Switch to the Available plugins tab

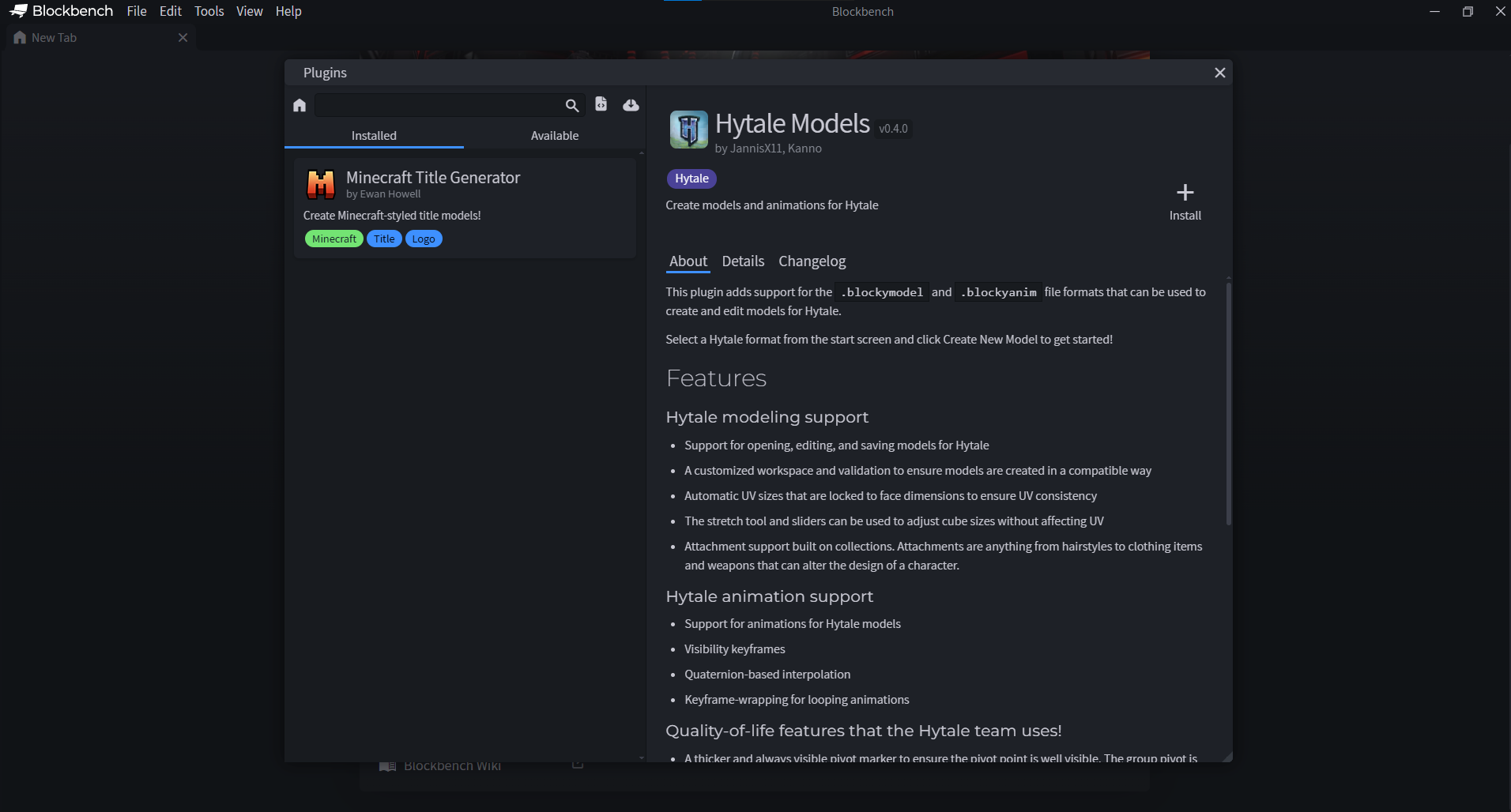[x=554, y=136]
